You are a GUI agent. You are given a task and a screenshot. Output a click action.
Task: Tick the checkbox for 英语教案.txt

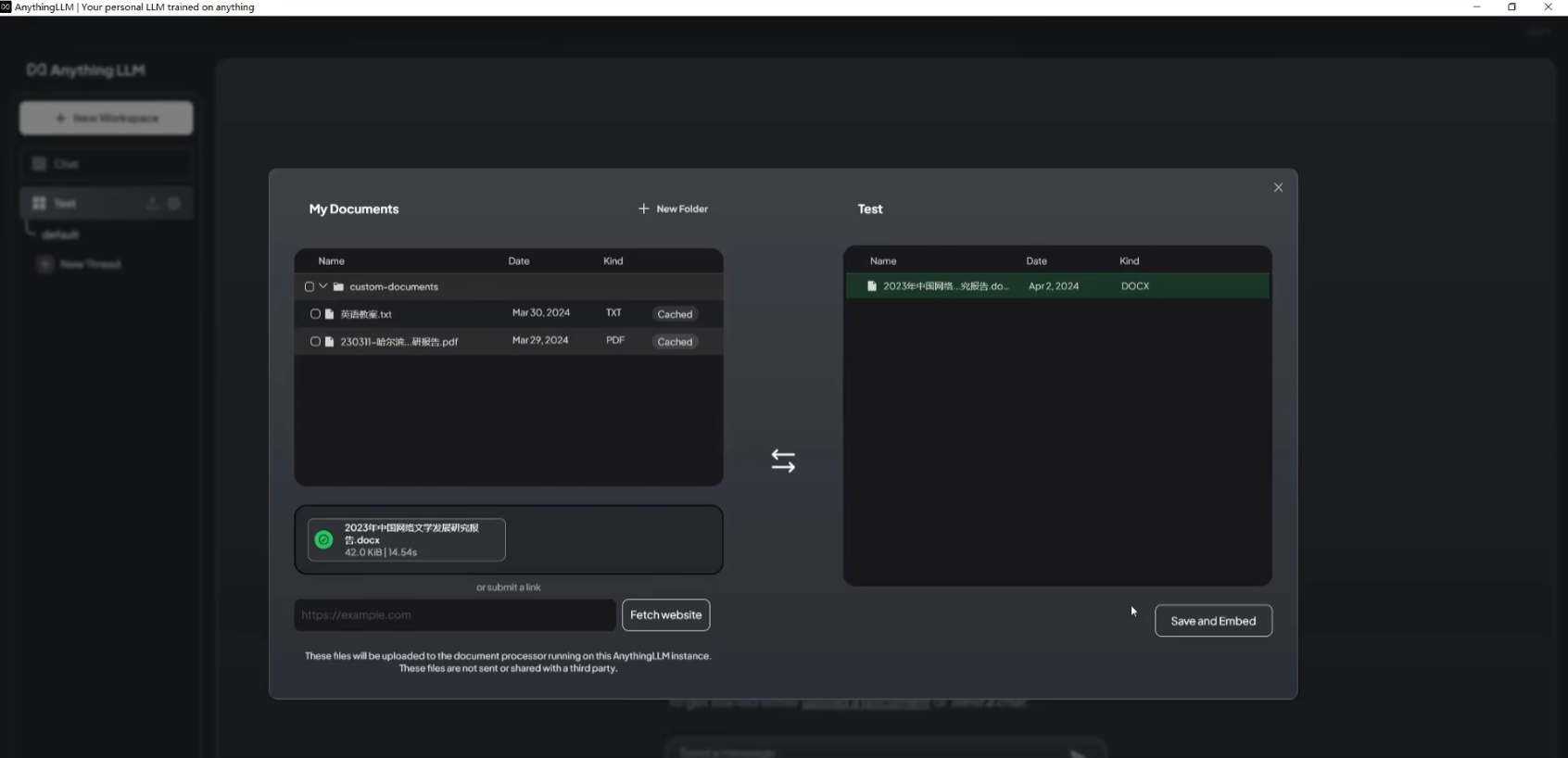coord(315,314)
